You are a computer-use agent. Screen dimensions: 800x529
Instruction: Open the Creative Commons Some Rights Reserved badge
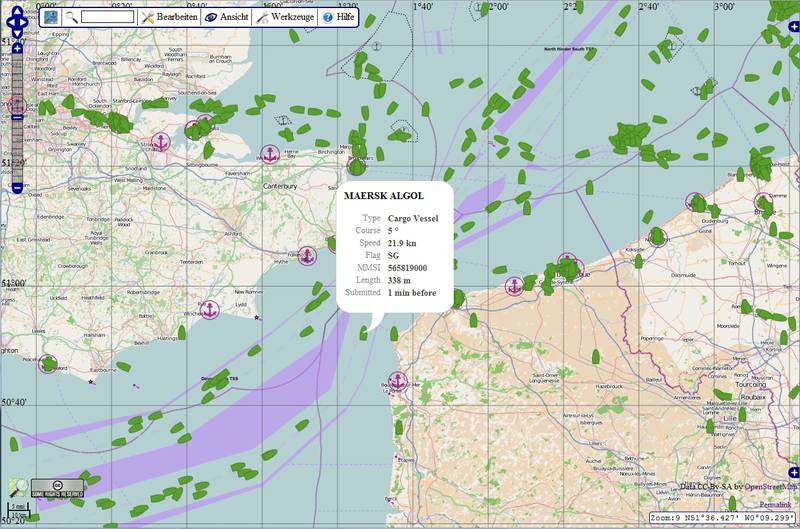[57, 488]
